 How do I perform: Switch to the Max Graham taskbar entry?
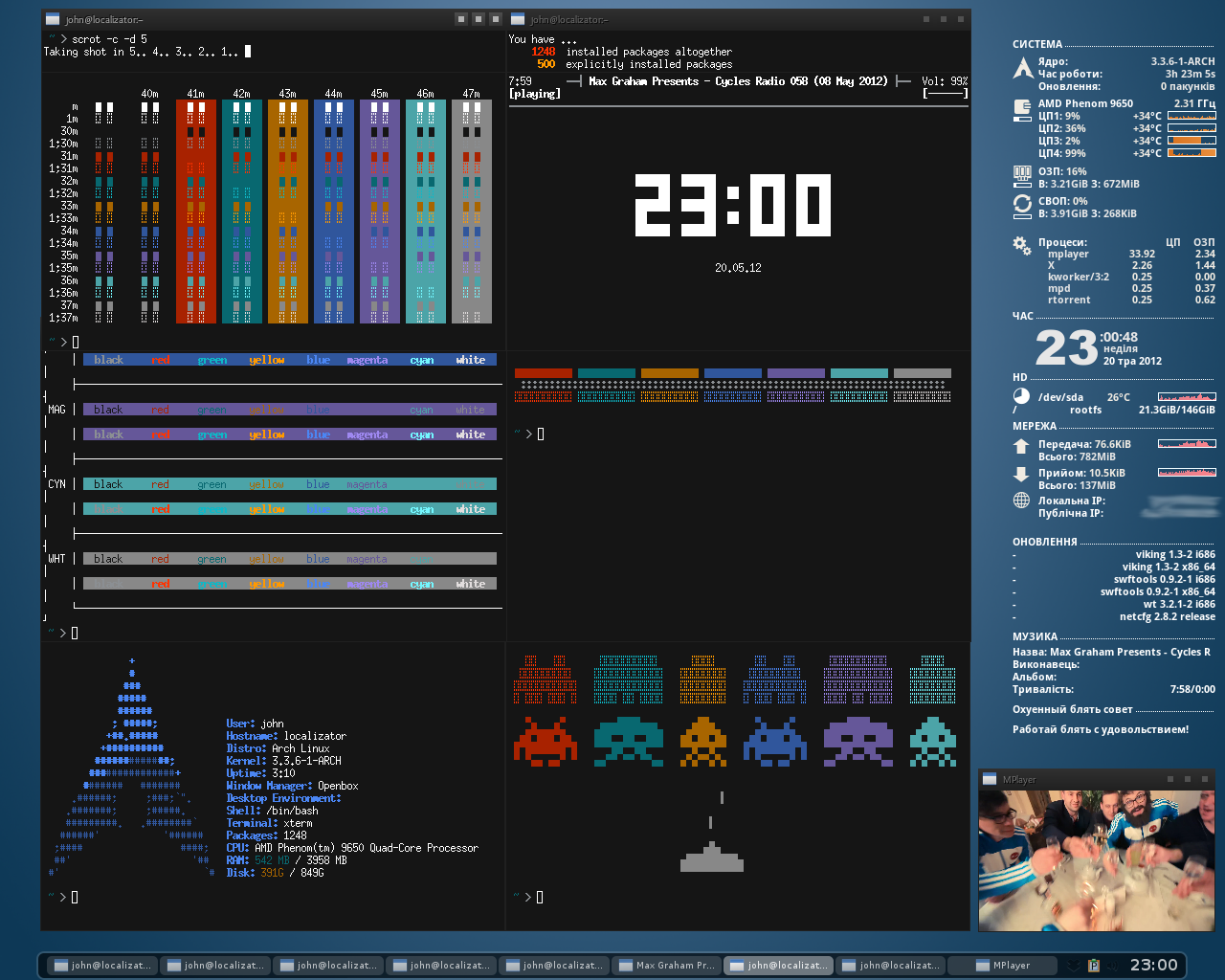click(667, 965)
